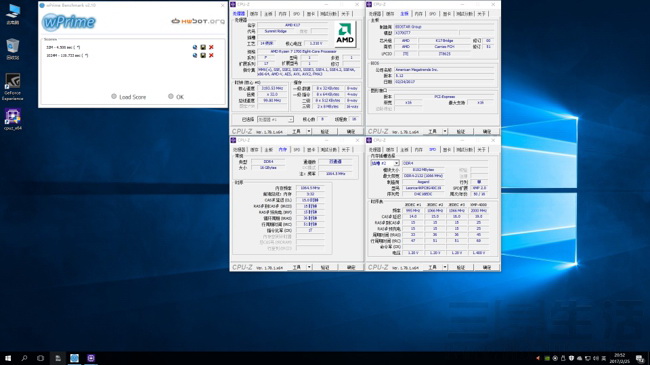
Task: Open the CPU tab in mainboard window
Action: pos(375,14)
